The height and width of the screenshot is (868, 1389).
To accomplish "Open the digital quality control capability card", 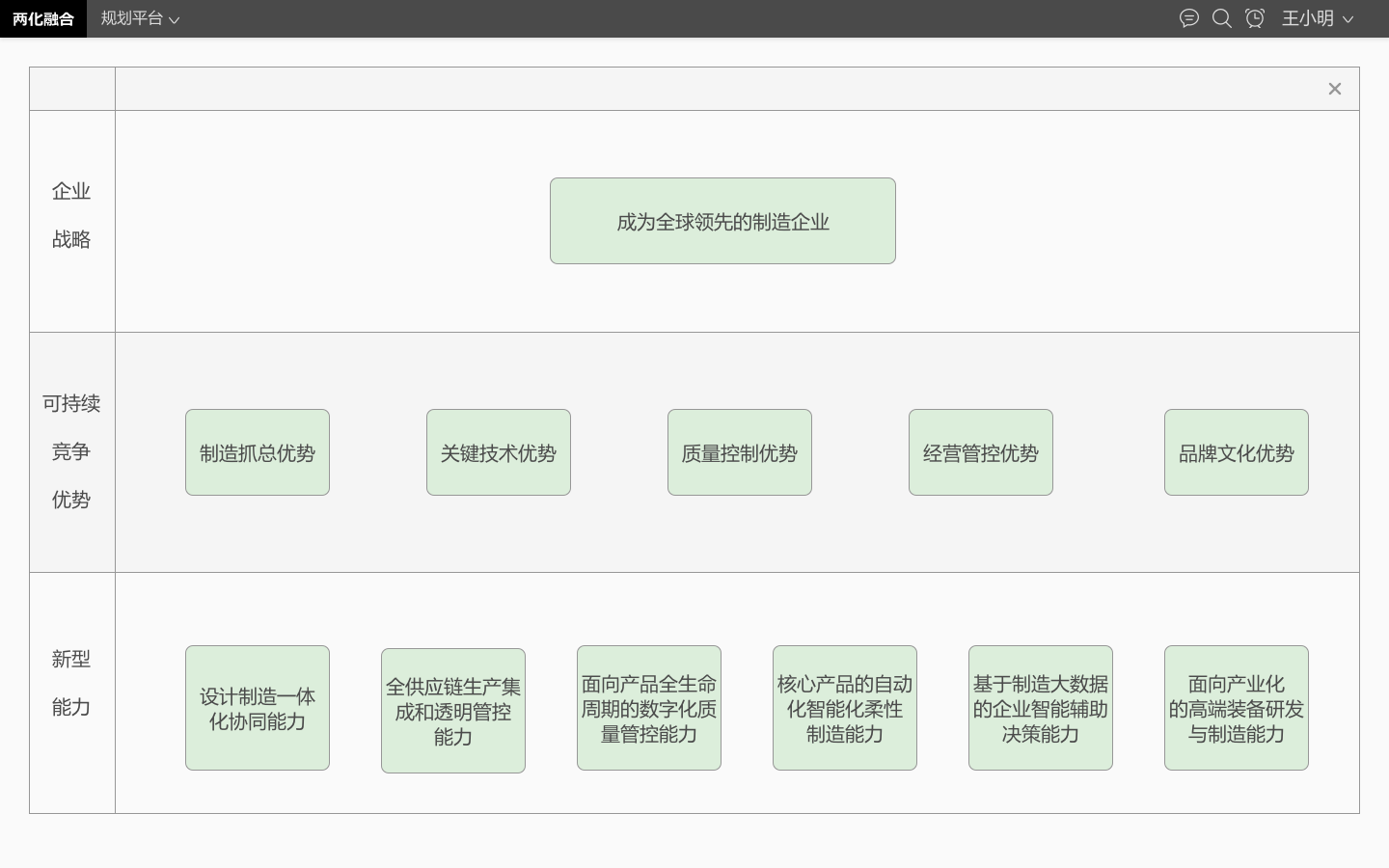I will click(x=649, y=709).
